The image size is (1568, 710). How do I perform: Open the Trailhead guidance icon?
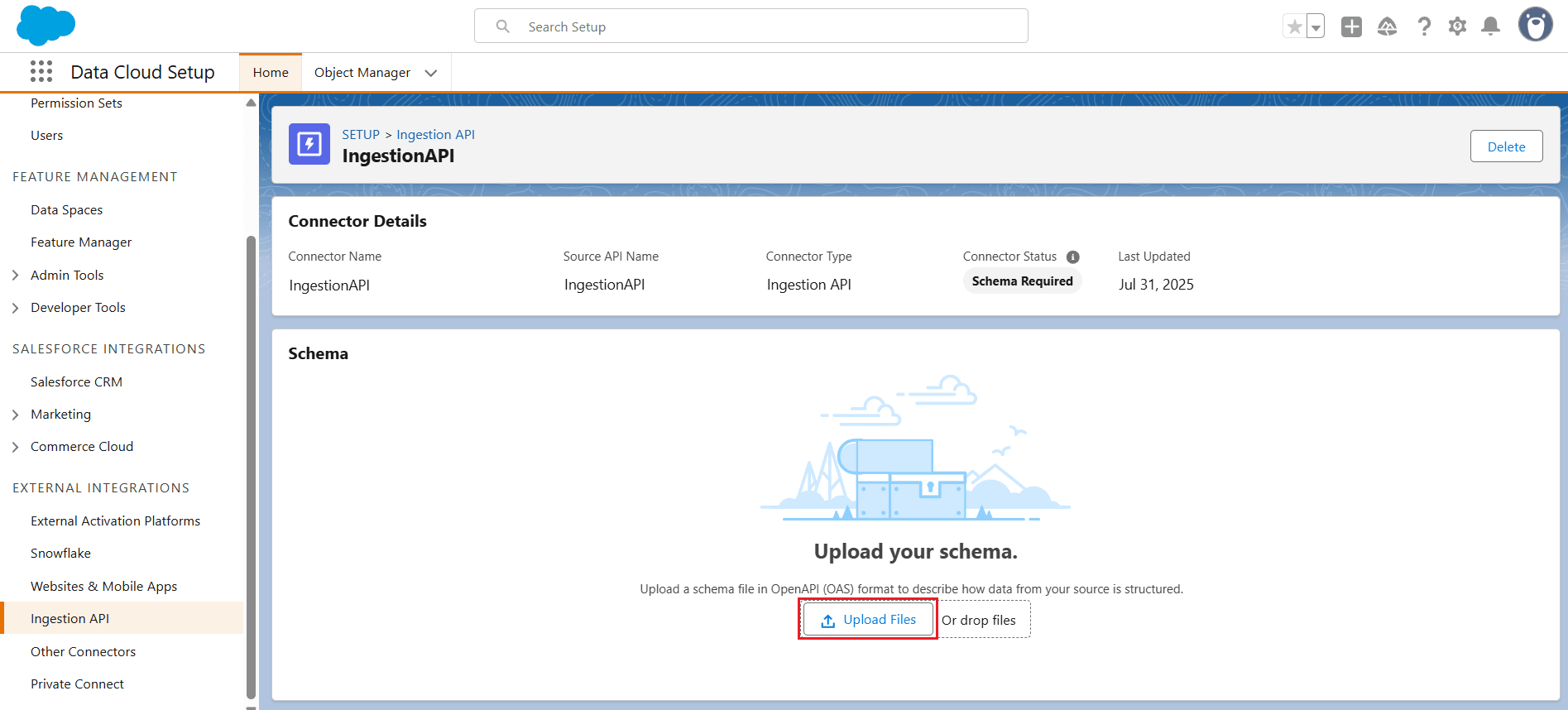(x=1387, y=26)
